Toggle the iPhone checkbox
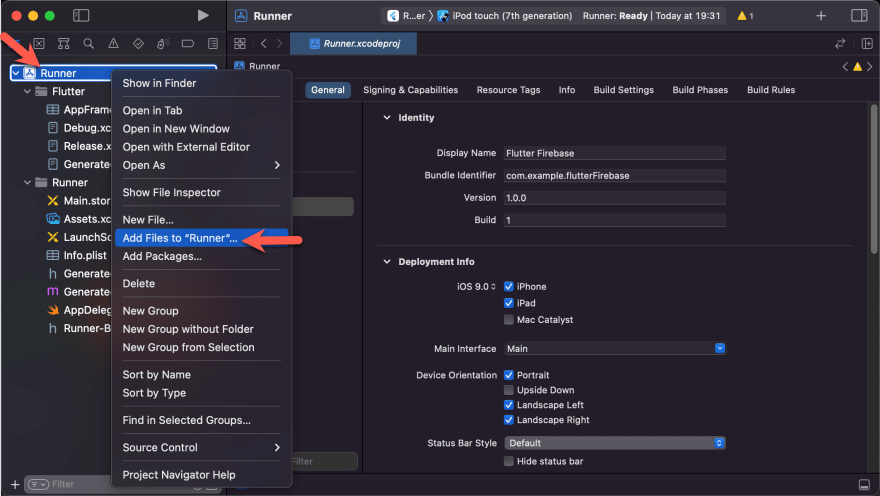This screenshot has width=880, height=496. tap(508, 286)
